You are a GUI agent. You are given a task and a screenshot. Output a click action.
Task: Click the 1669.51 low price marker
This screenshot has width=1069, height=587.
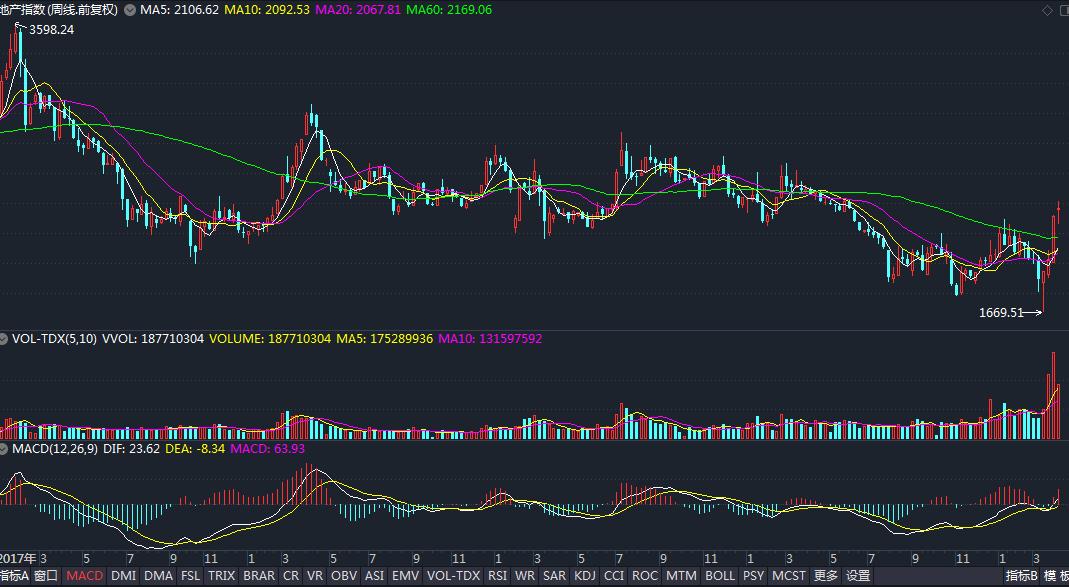[1002, 313]
